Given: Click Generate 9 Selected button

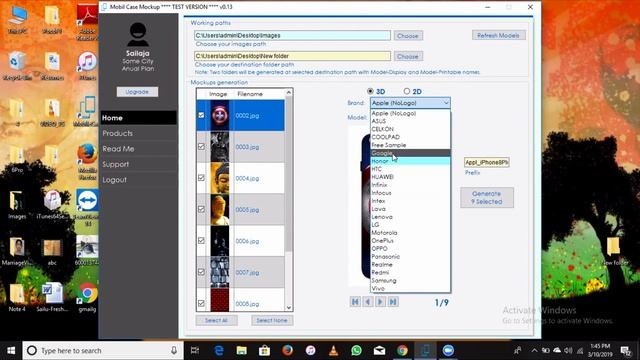Looking at the screenshot, I should point(487,198).
